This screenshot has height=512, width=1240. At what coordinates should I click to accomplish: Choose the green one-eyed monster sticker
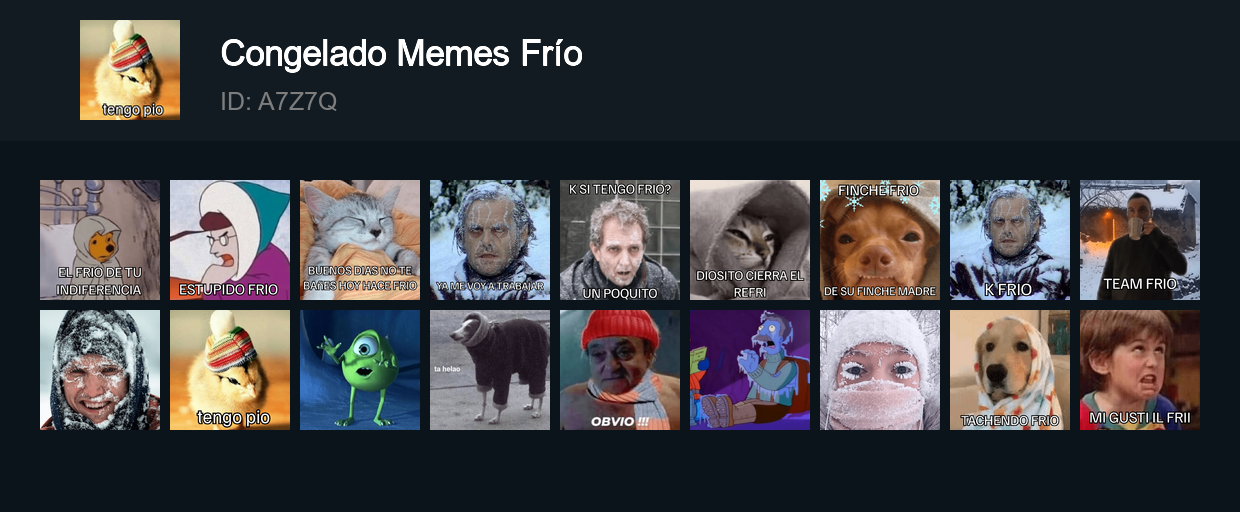(360, 370)
